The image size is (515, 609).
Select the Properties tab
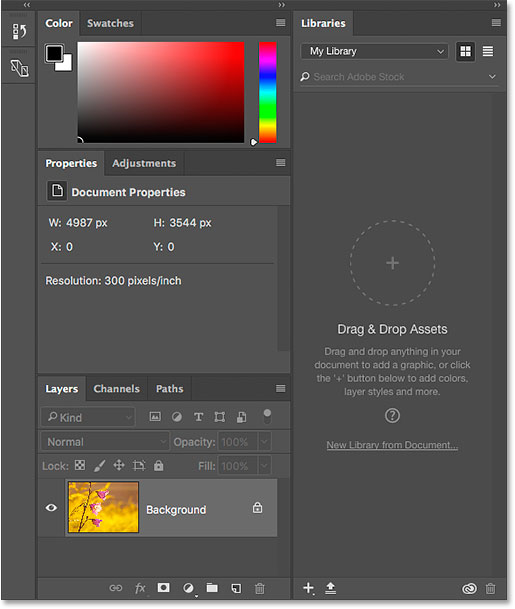click(x=71, y=163)
